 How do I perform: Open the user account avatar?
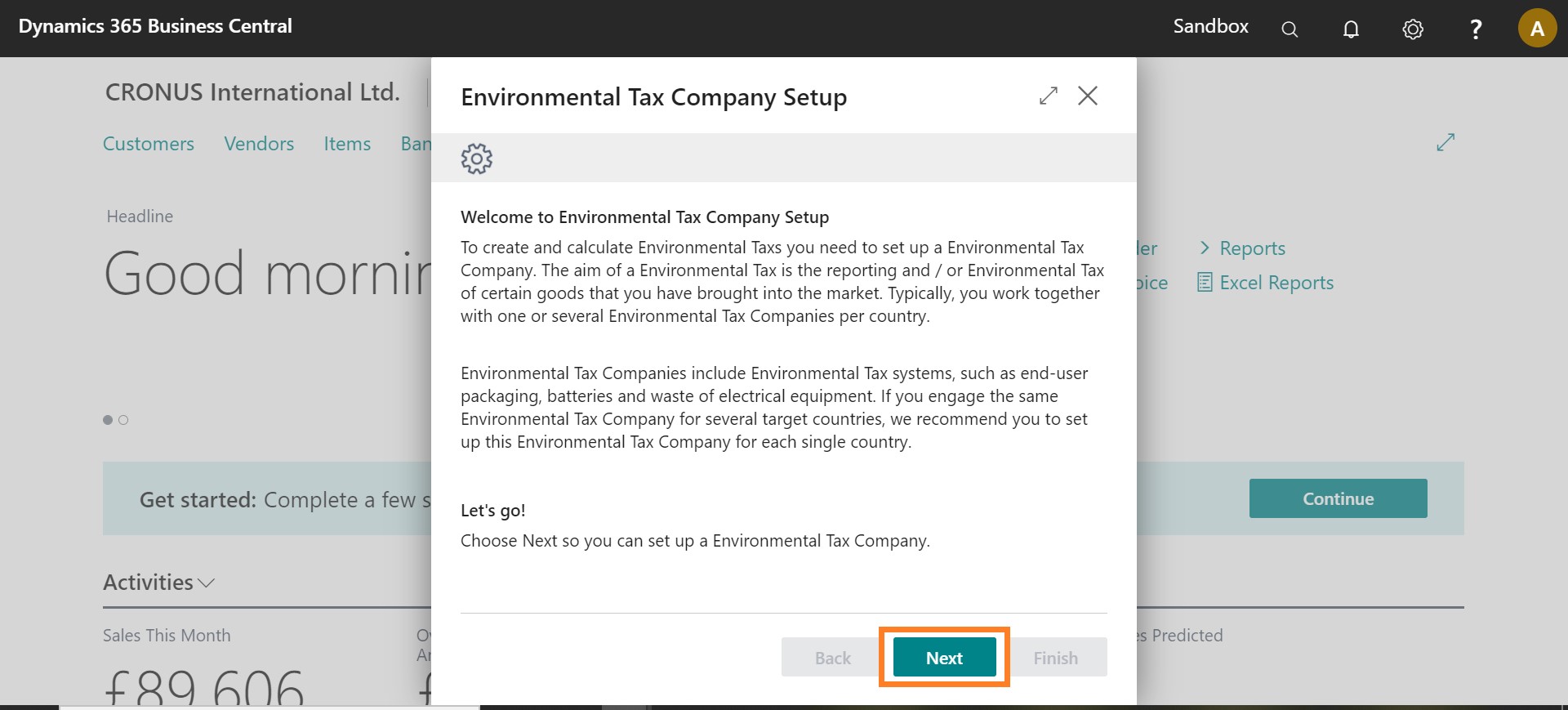pyautogui.click(x=1537, y=29)
